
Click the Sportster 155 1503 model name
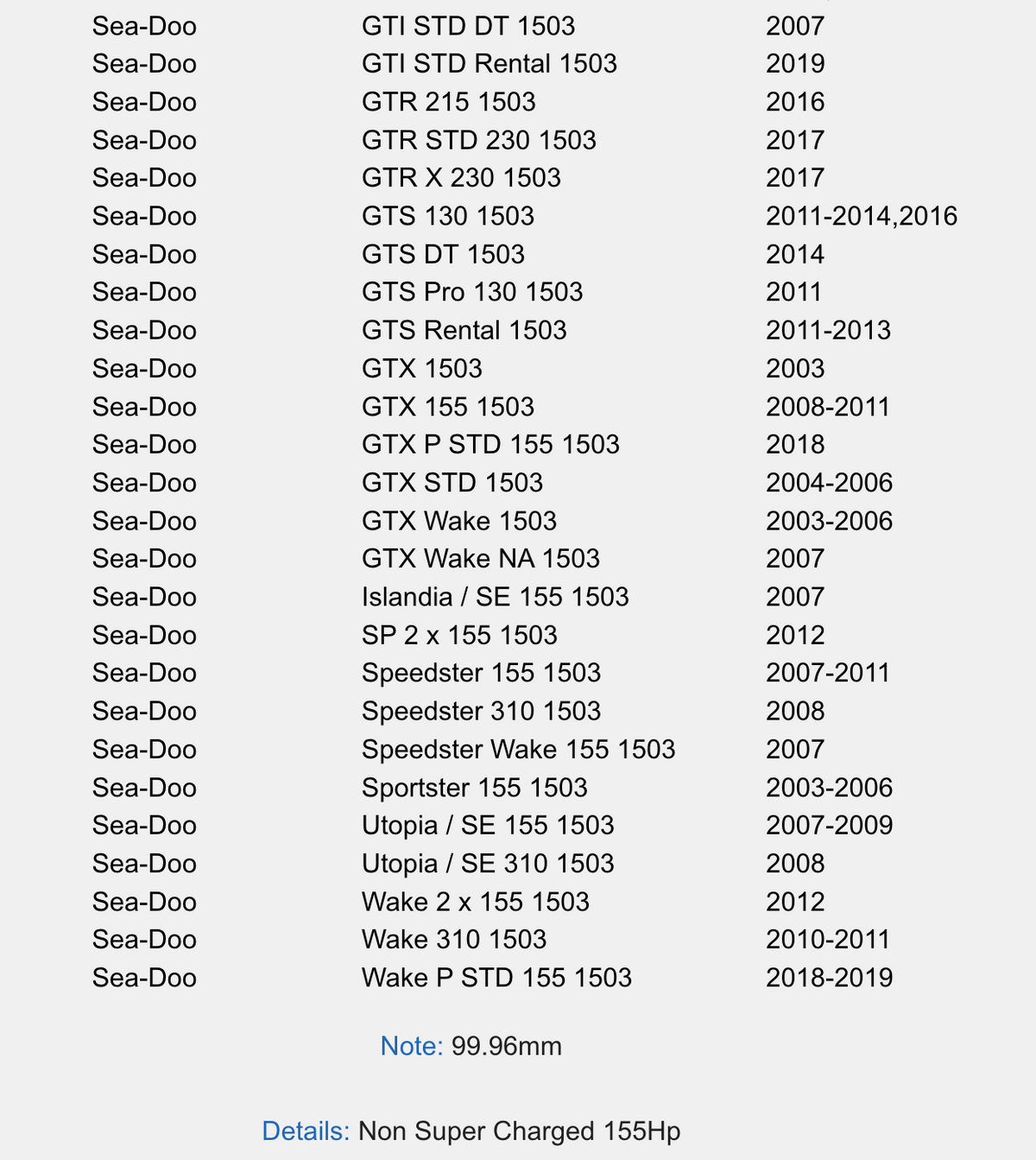(x=474, y=788)
